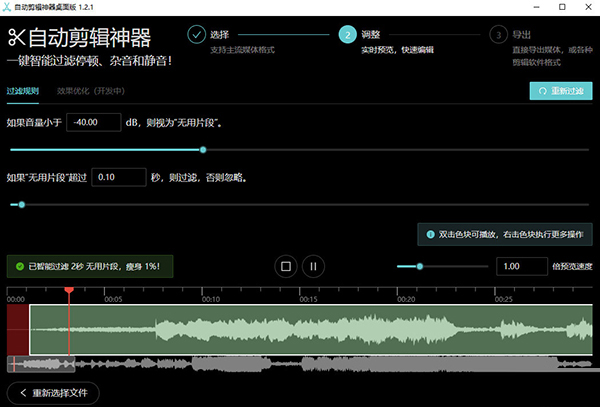The image size is (600, 407).
Task: Switch to the 过滤规则 tab
Action: [22, 91]
